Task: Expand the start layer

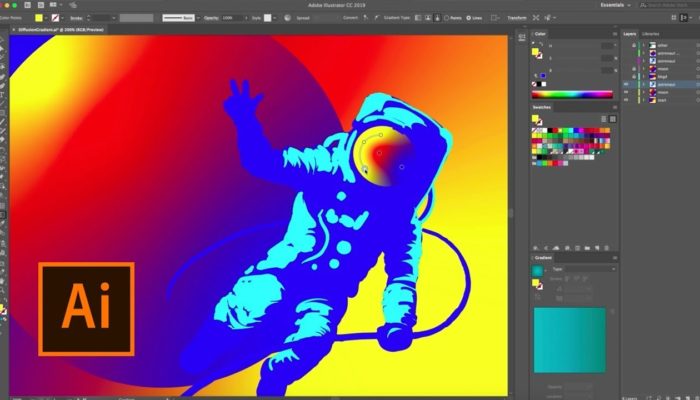Action: tap(644, 100)
